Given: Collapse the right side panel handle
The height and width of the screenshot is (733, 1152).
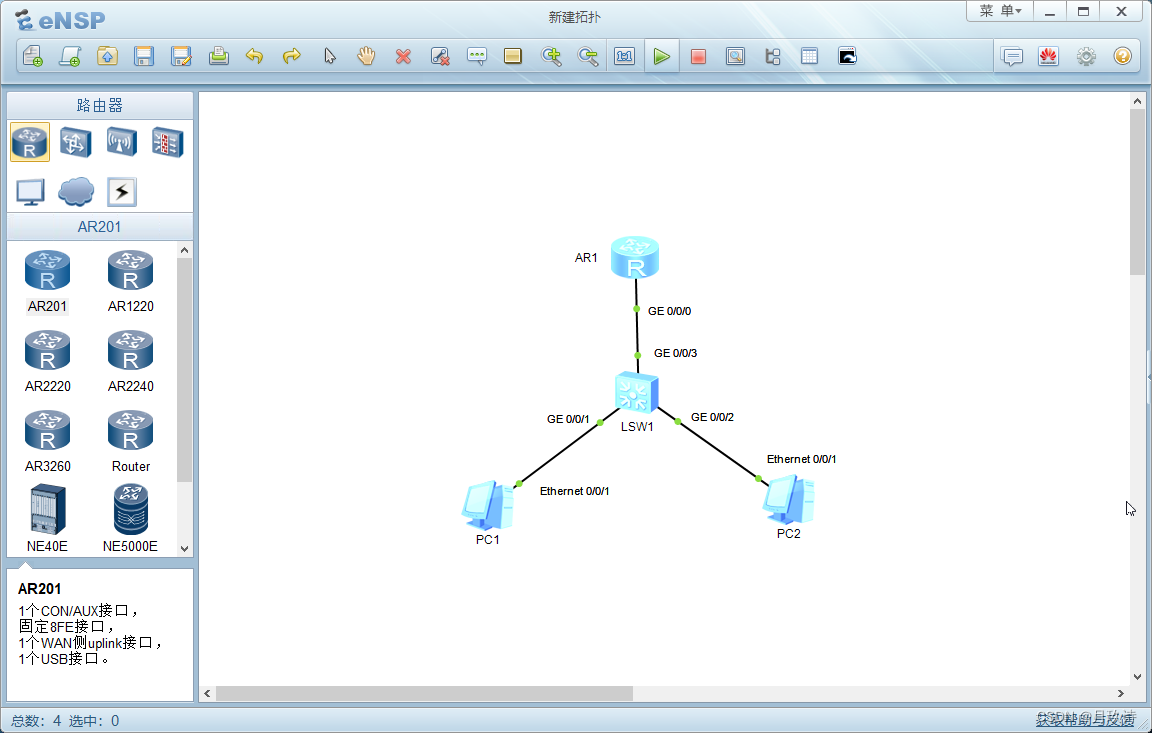Looking at the screenshot, I should coord(1148,378).
